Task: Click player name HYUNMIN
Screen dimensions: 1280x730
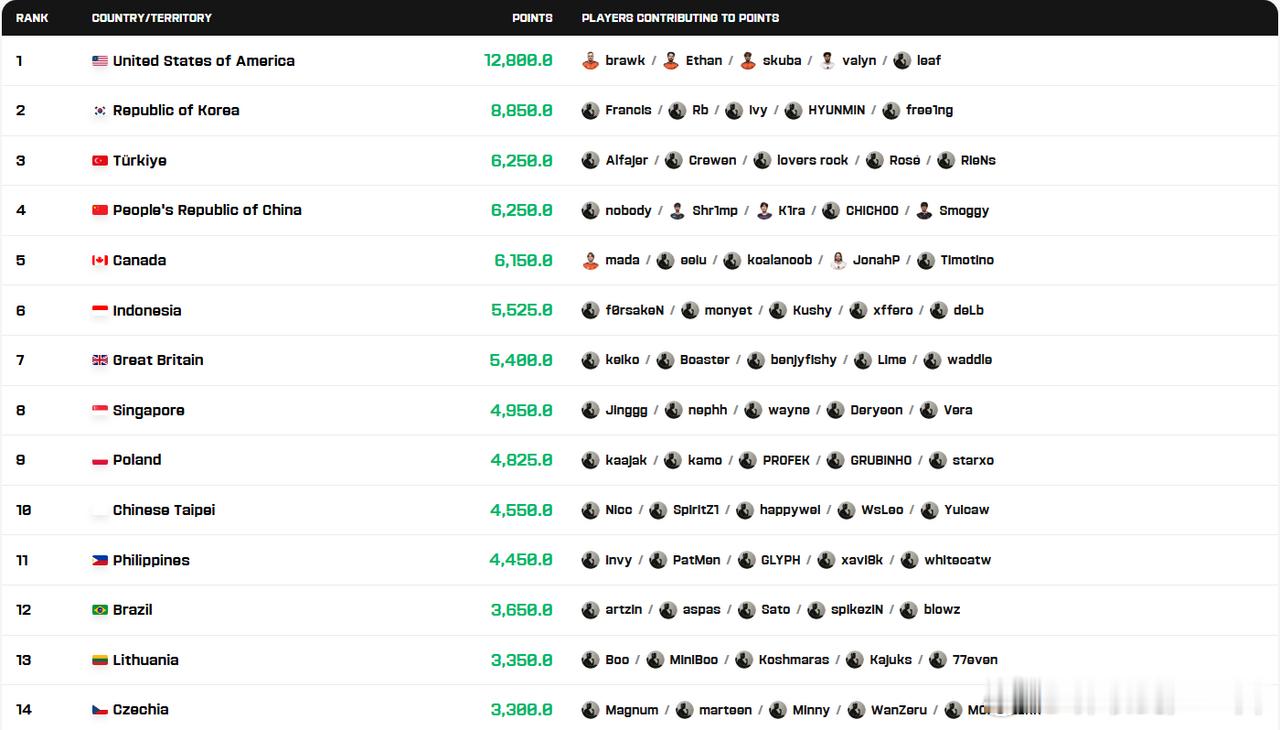Action: pos(837,111)
